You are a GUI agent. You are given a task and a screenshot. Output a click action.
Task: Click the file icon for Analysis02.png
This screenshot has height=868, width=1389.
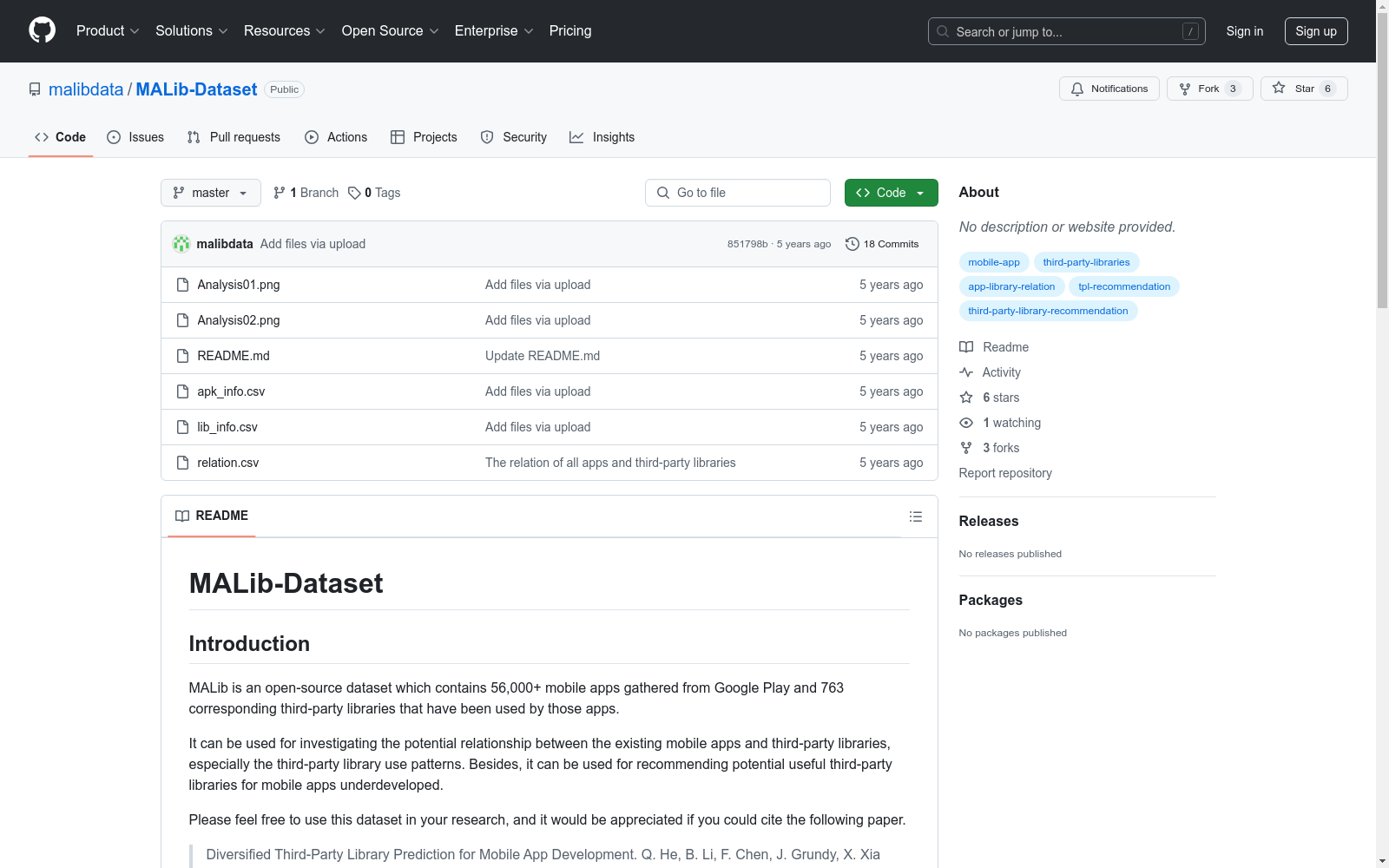pos(182,320)
